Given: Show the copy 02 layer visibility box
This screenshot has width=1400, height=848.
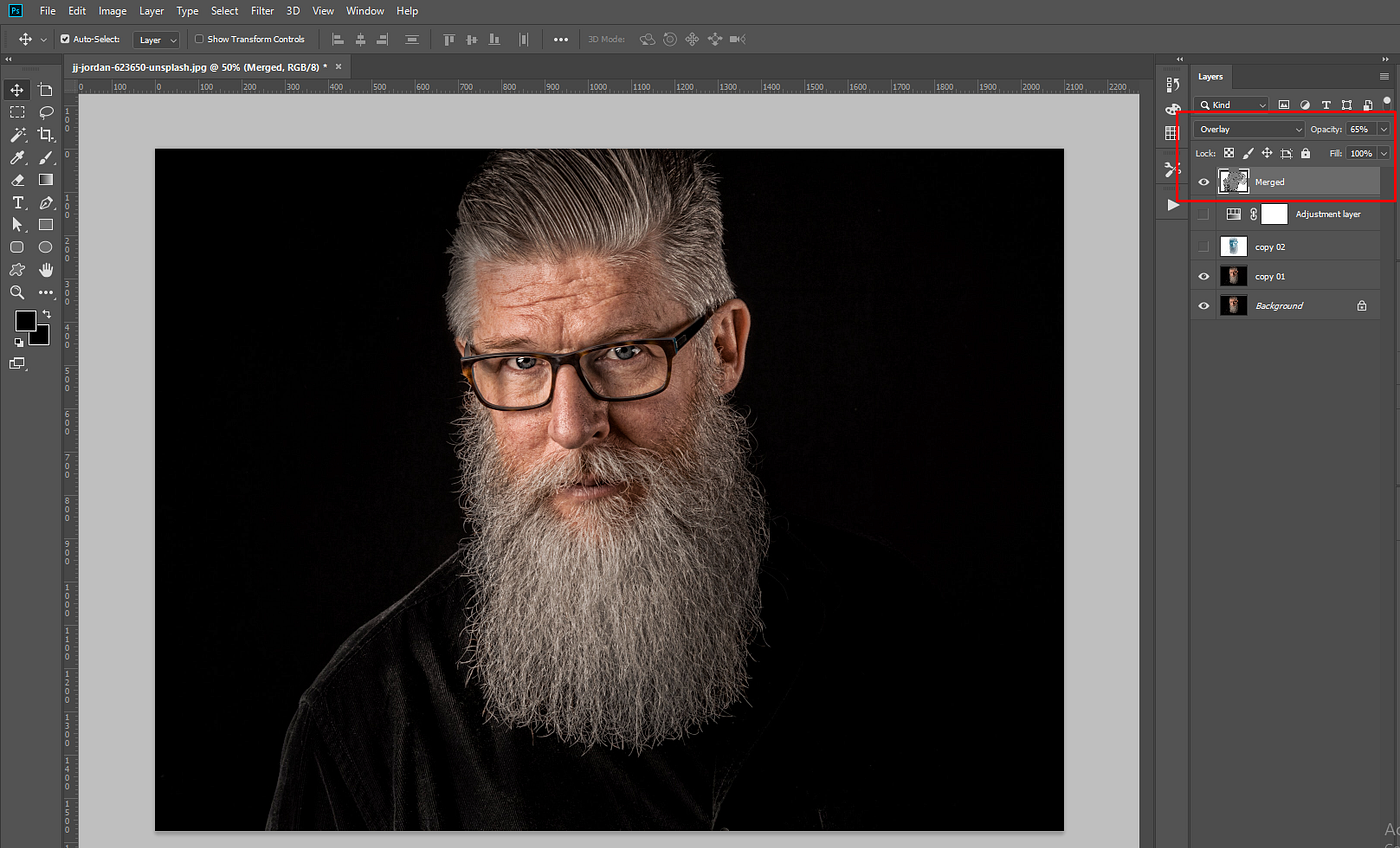Looking at the screenshot, I should pos(1204,246).
